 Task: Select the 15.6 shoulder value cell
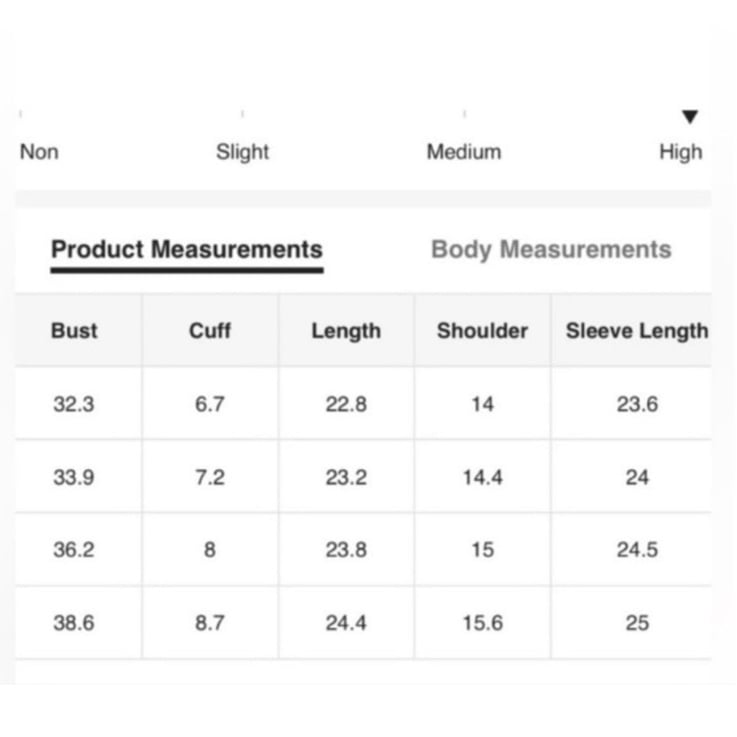pos(483,623)
